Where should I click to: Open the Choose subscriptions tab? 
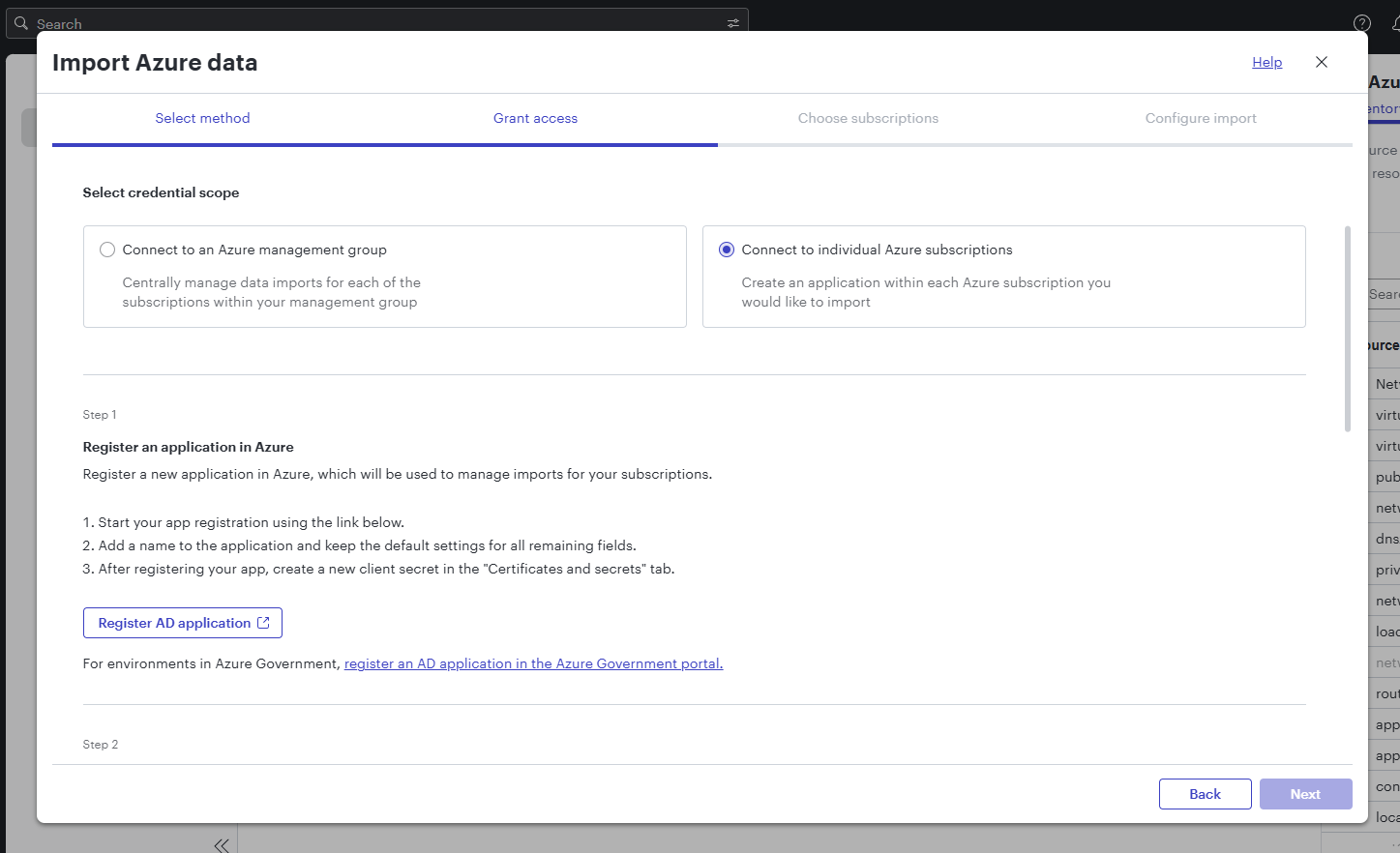[868, 118]
